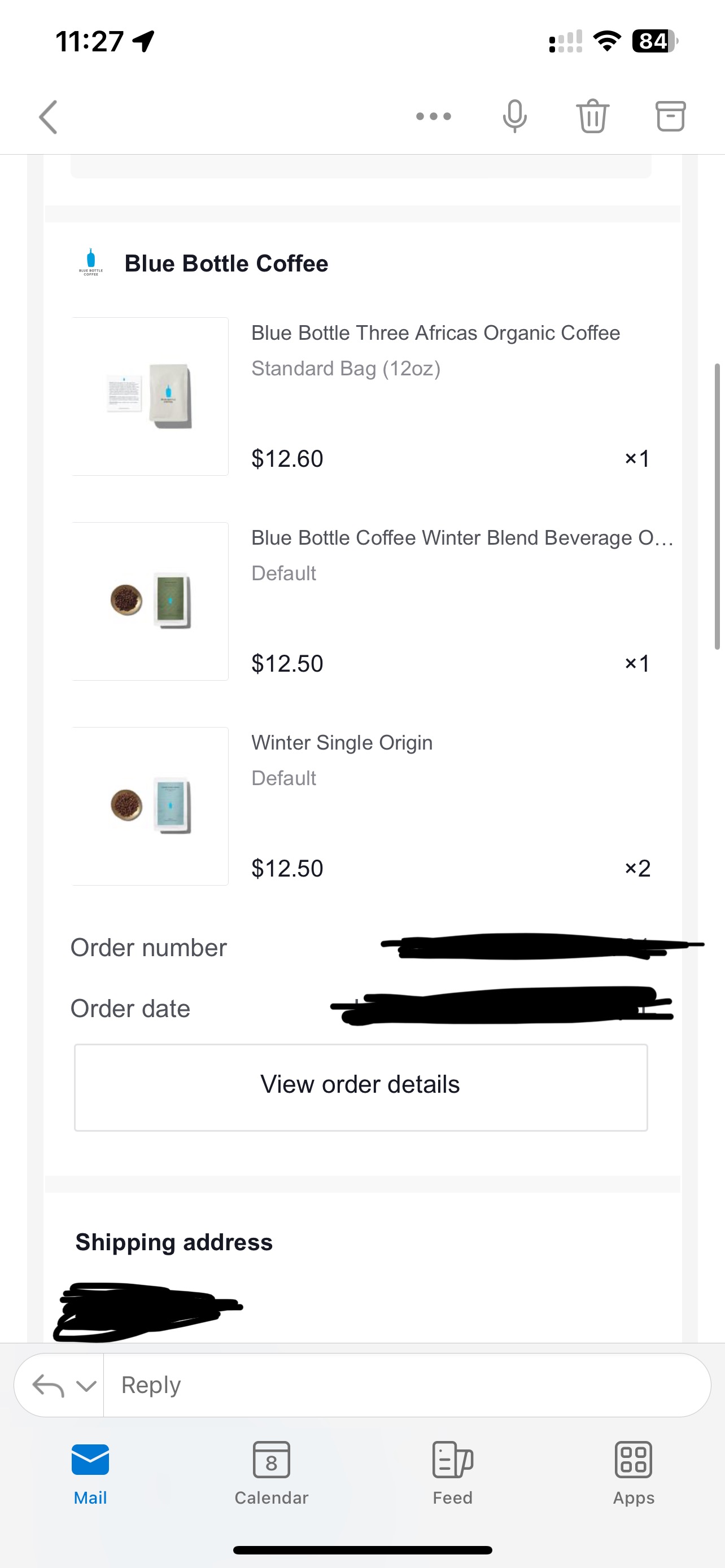Screen dimensions: 725x1568
Task: Delete email with the trash icon
Action: [592, 116]
